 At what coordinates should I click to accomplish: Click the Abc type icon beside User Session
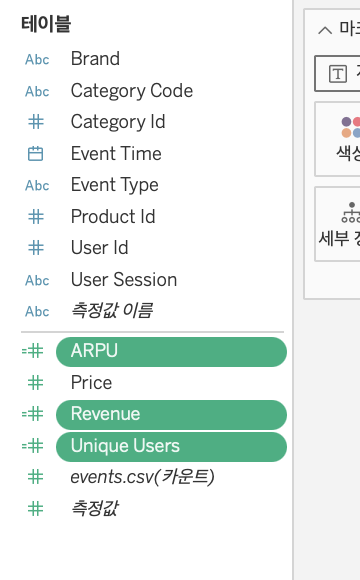point(37,280)
